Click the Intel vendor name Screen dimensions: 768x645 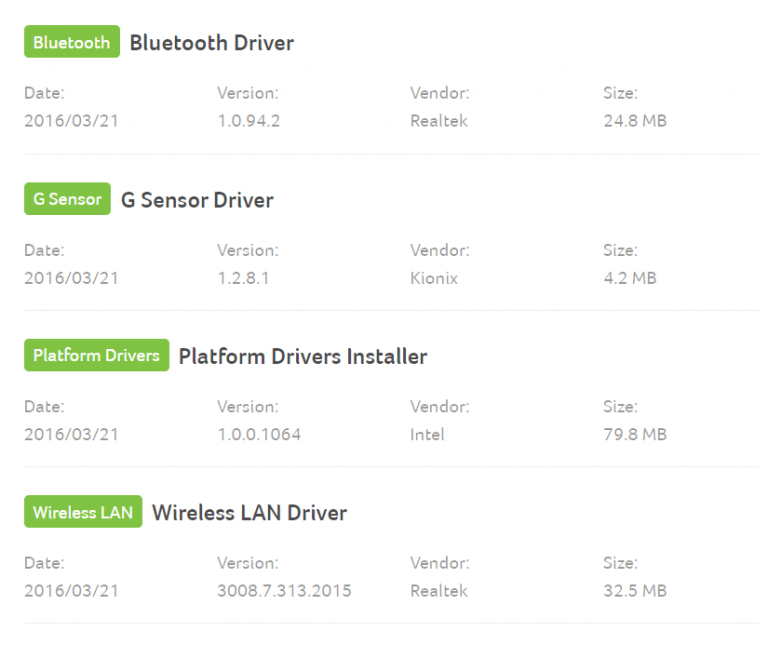427,434
